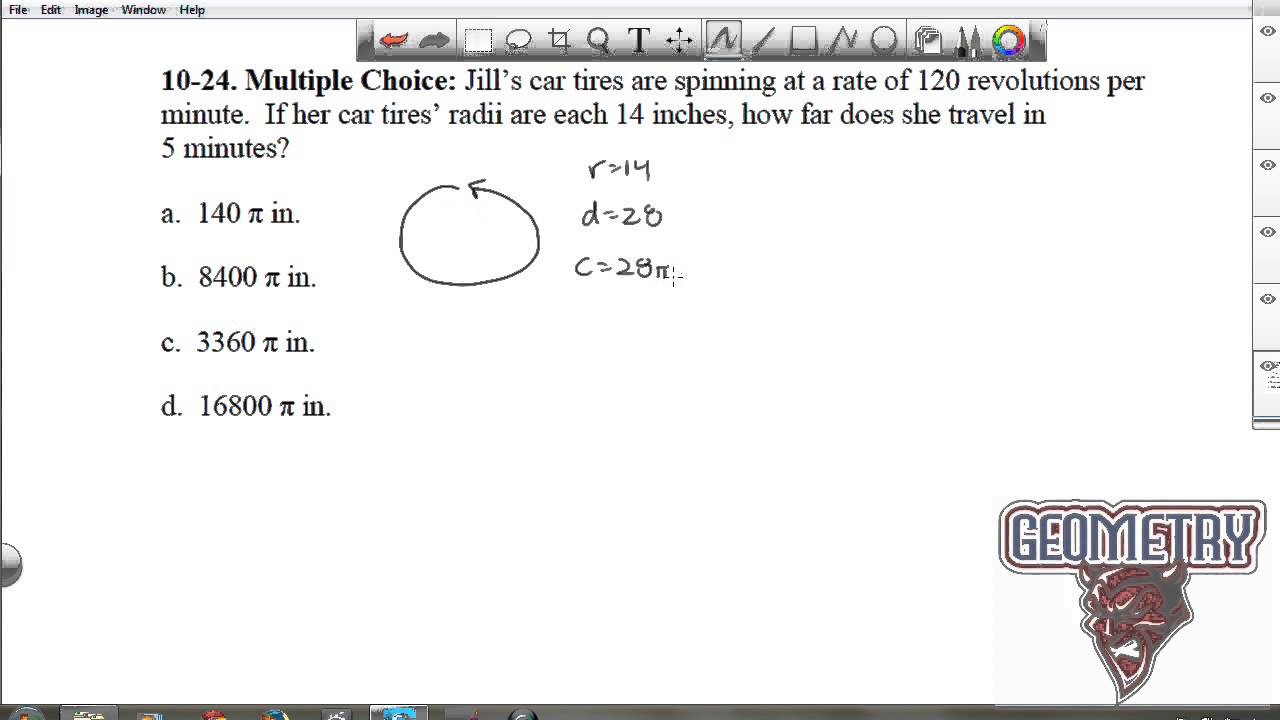
Task: Open the color wheel picker
Action: coord(1009,41)
